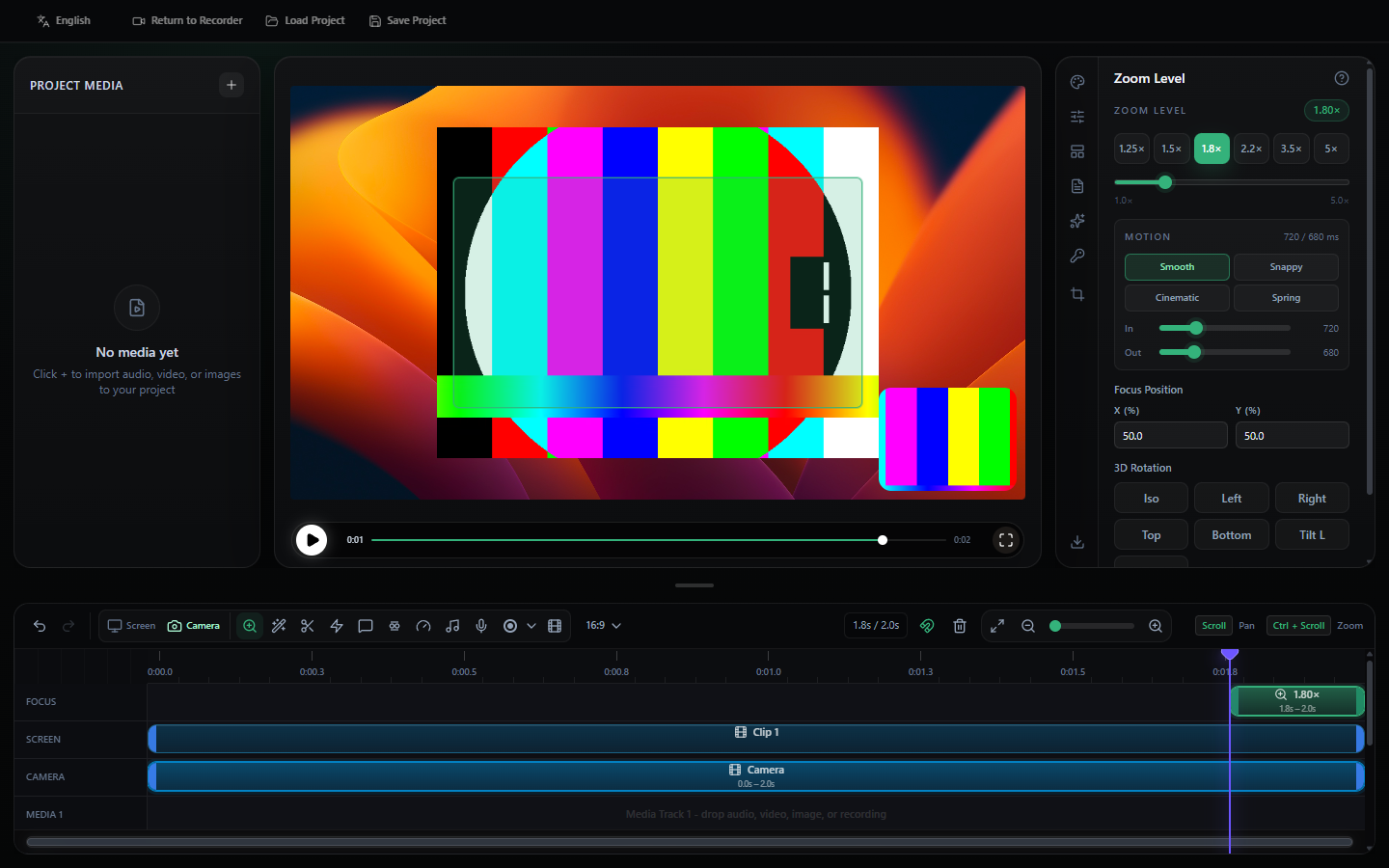Add media with the plus button

coord(231,85)
